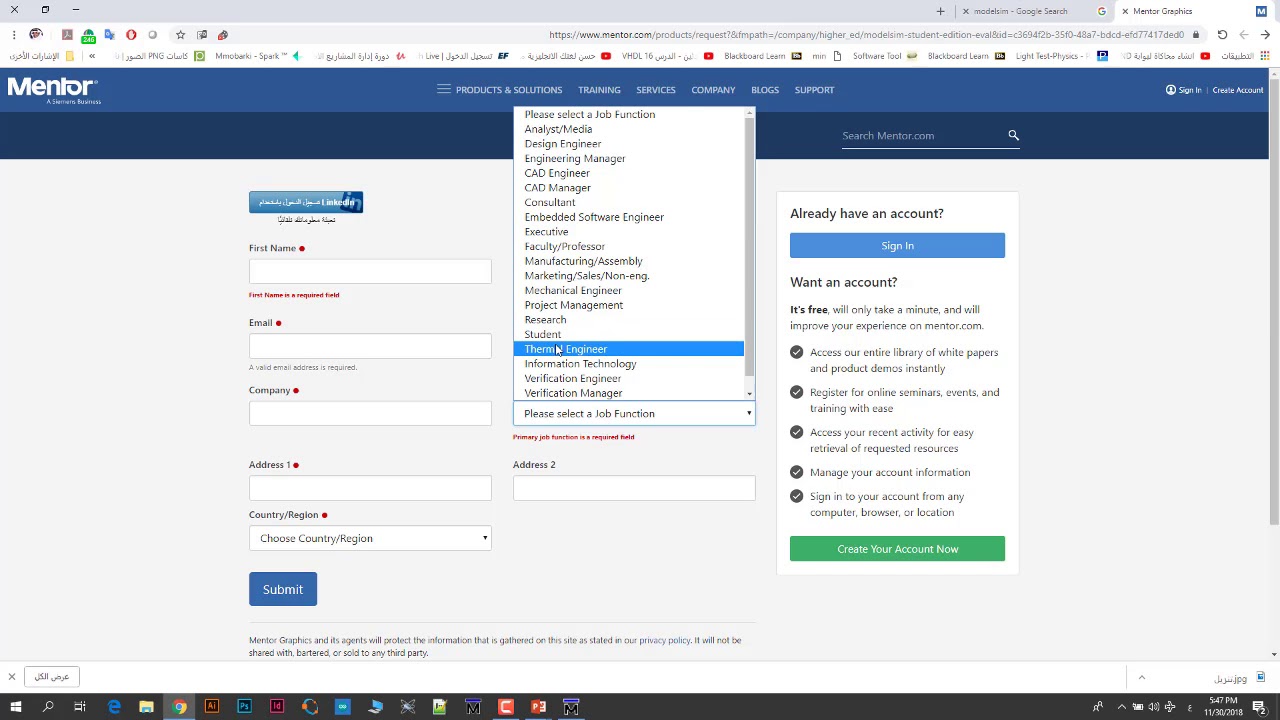Open the PDF extension icon
1280x720 pixels.
[67, 35]
